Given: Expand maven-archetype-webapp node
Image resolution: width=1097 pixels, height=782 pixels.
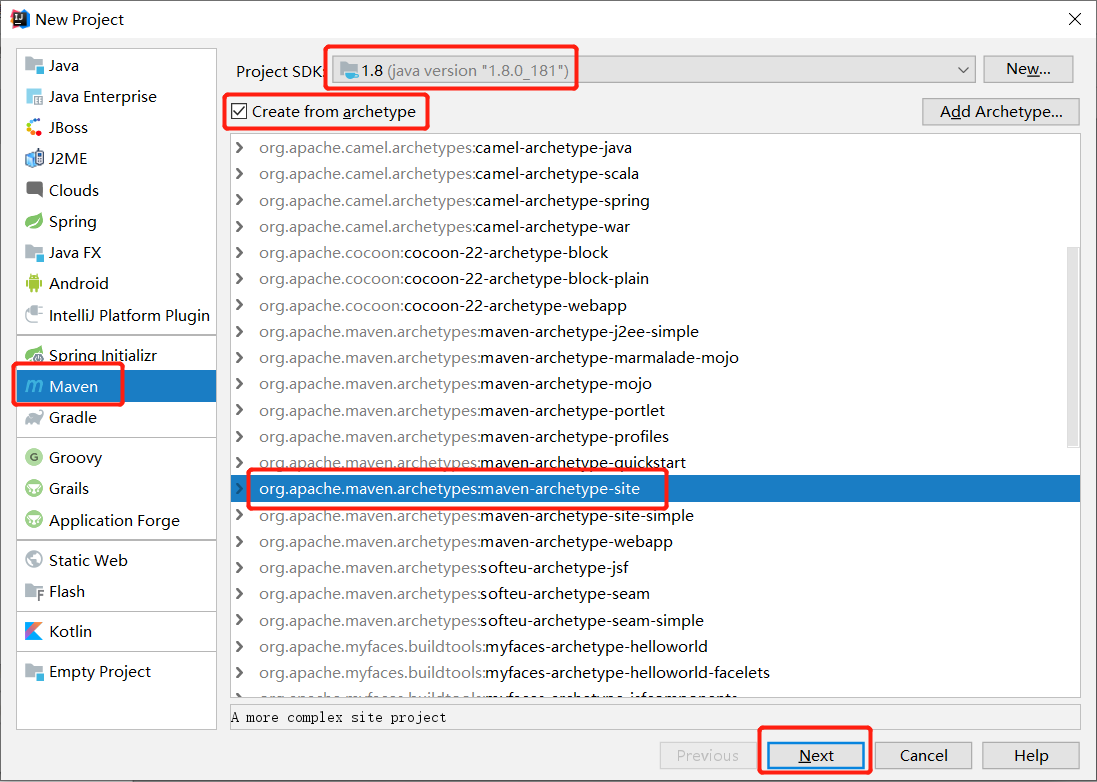Looking at the screenshot, I should [x=240, y=541].
